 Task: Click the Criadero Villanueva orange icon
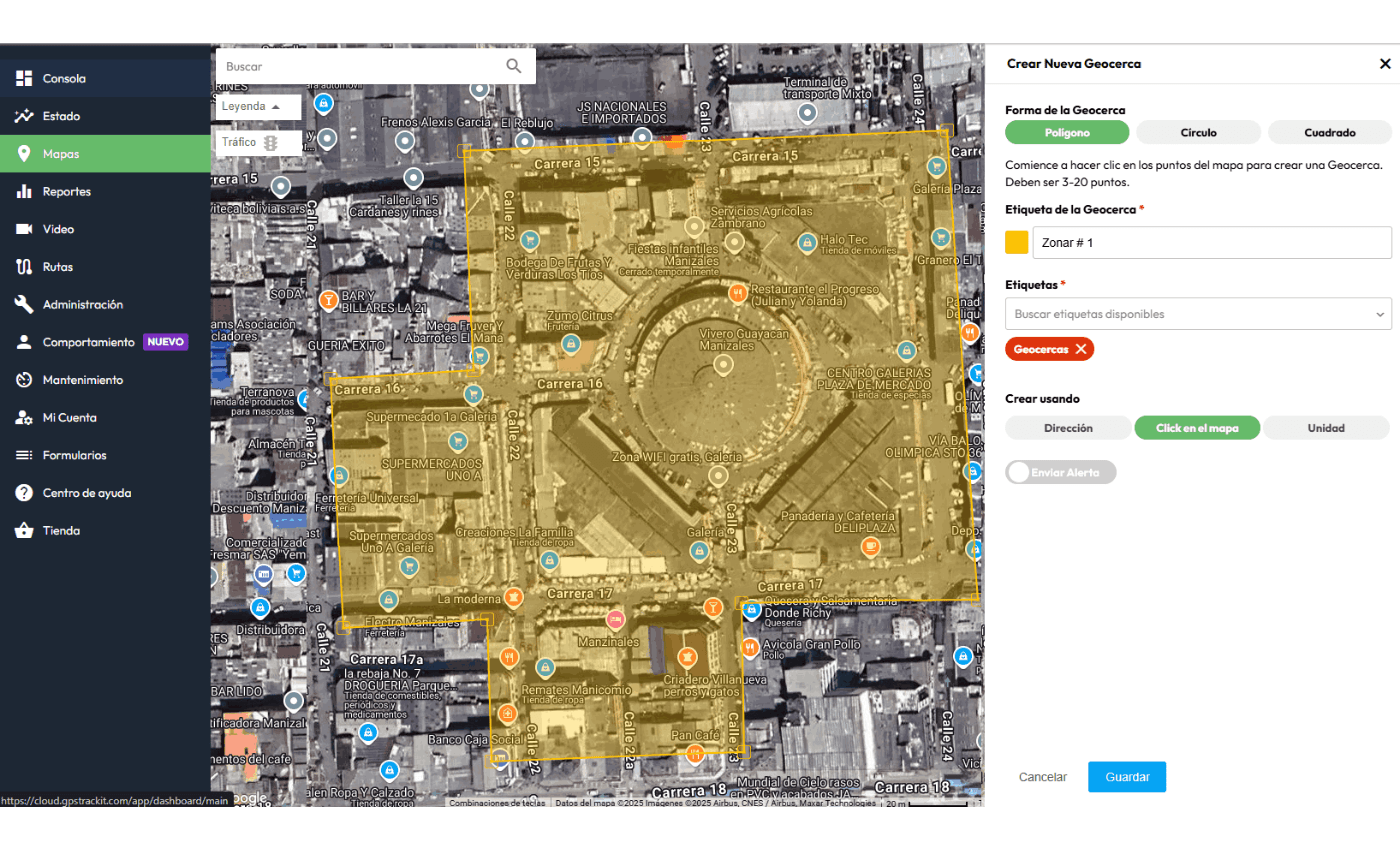688,656
